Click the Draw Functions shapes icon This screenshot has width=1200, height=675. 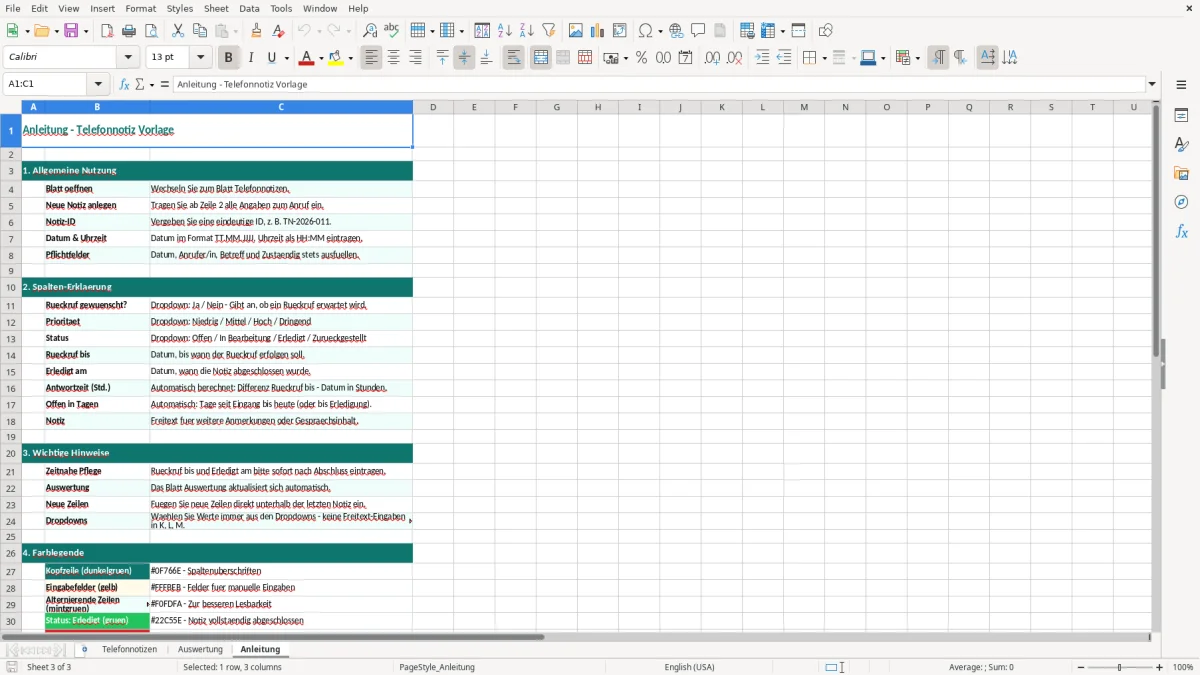click(x=825, y=31)
